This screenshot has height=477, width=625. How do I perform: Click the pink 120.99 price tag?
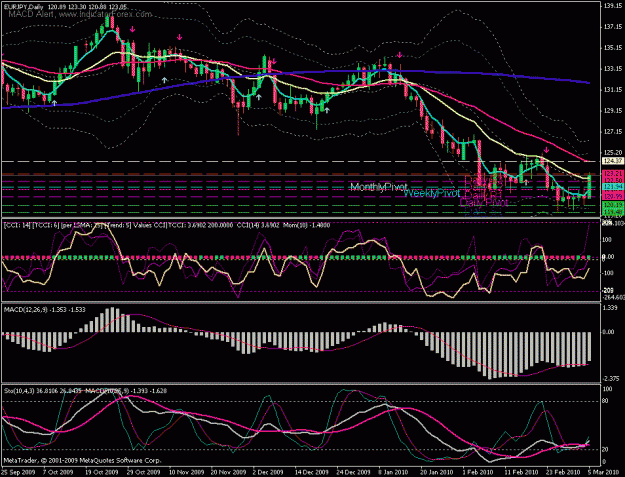coord(613,197)
